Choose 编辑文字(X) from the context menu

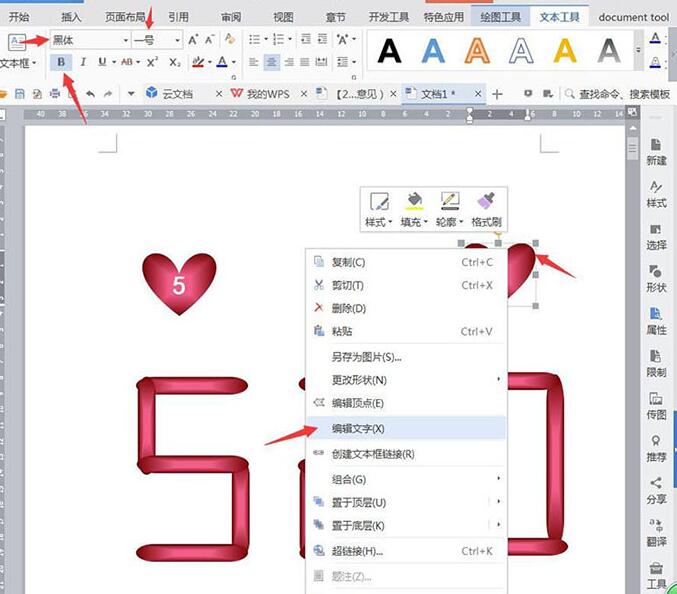(358, 428)
